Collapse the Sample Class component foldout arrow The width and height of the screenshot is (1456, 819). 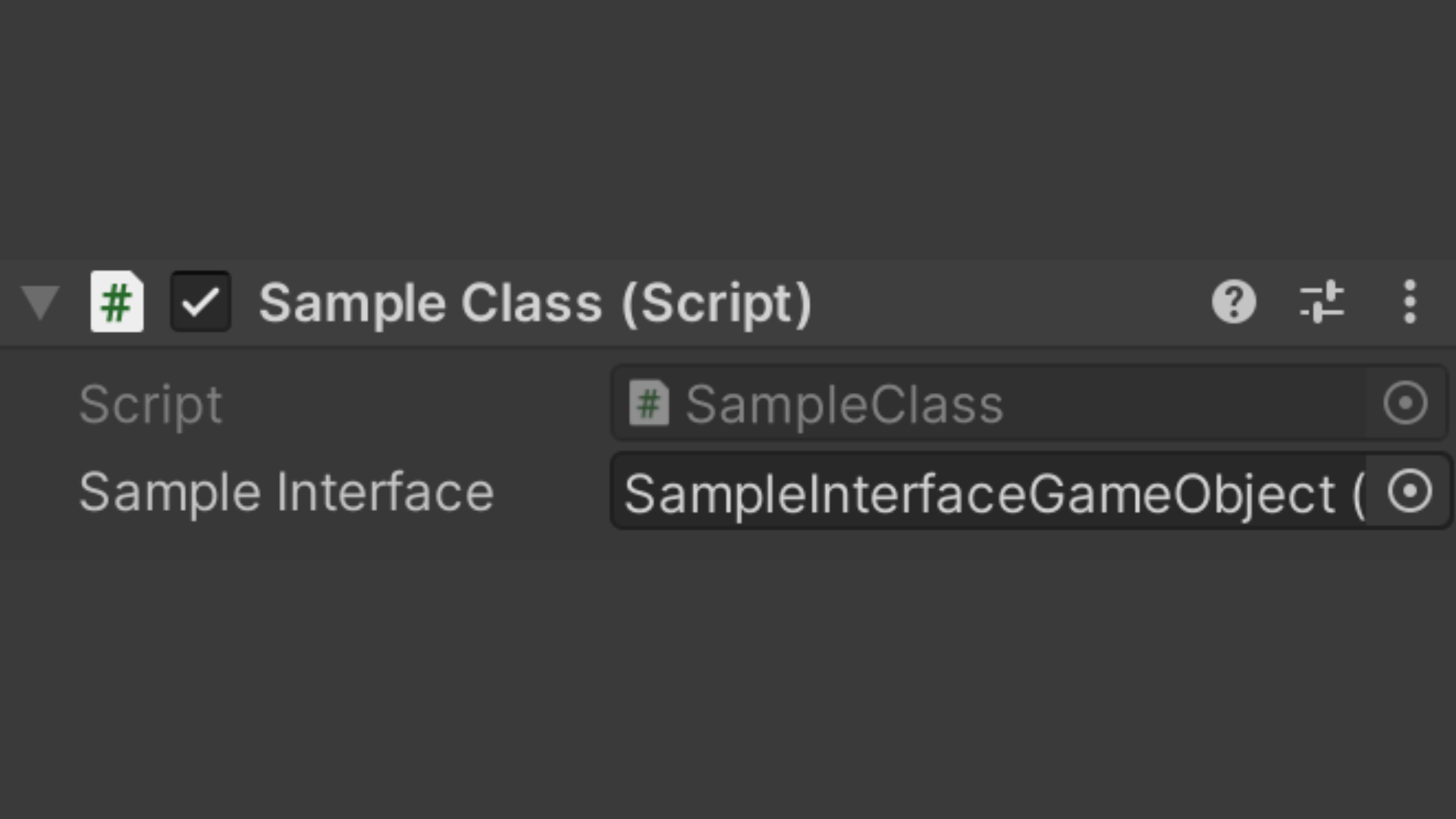40,303
